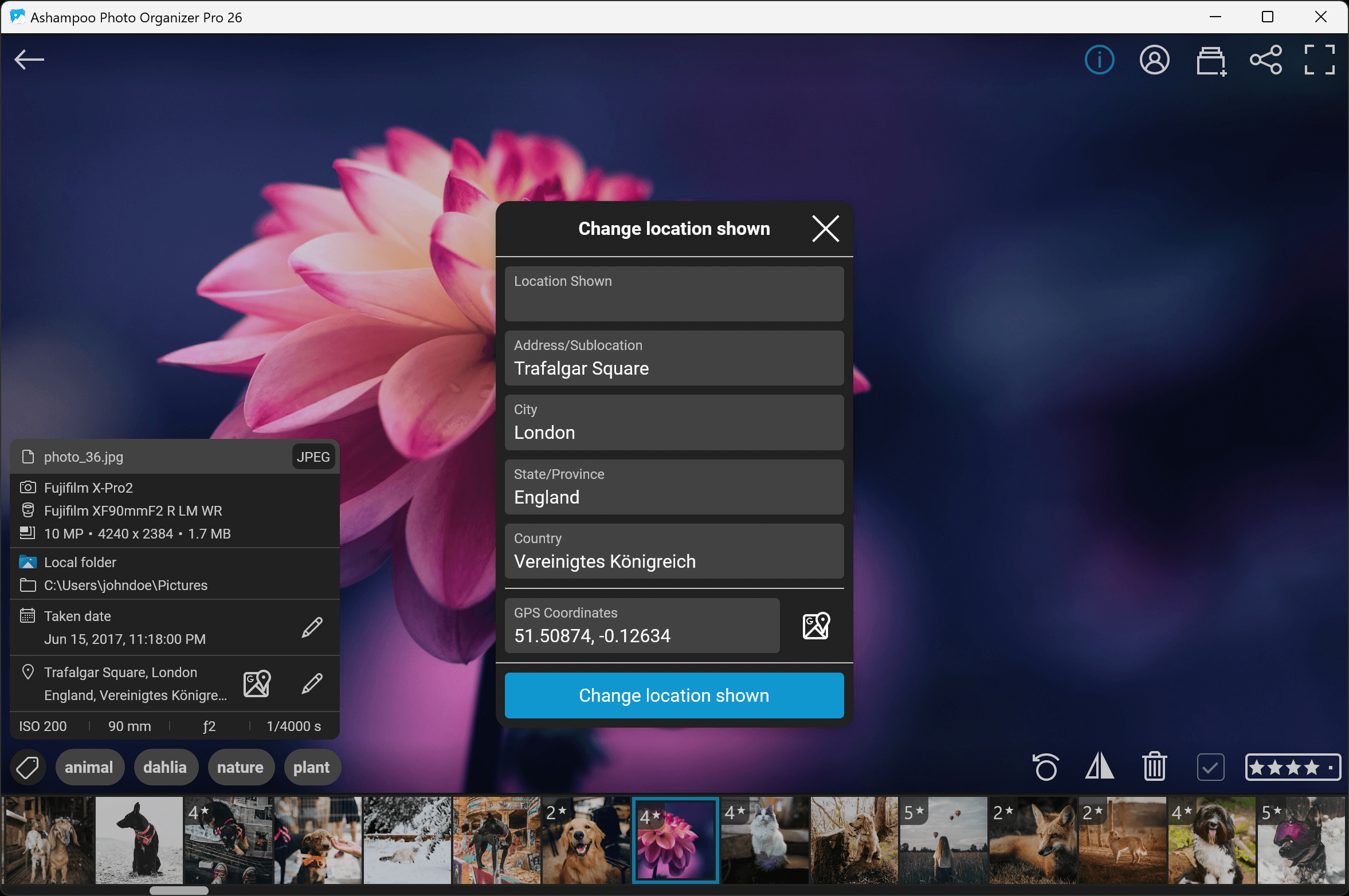
Task: Click the City field containing London
Action: pos(673,423)
